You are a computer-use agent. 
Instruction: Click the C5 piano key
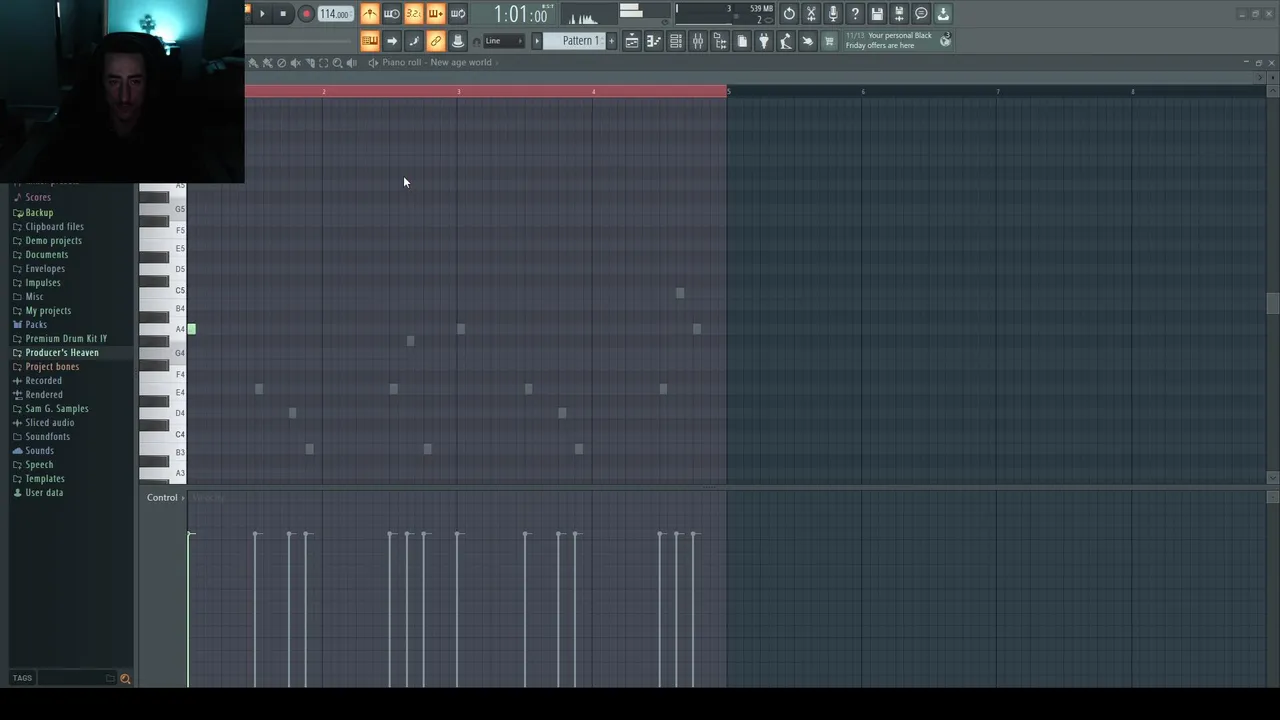(162, 291)
